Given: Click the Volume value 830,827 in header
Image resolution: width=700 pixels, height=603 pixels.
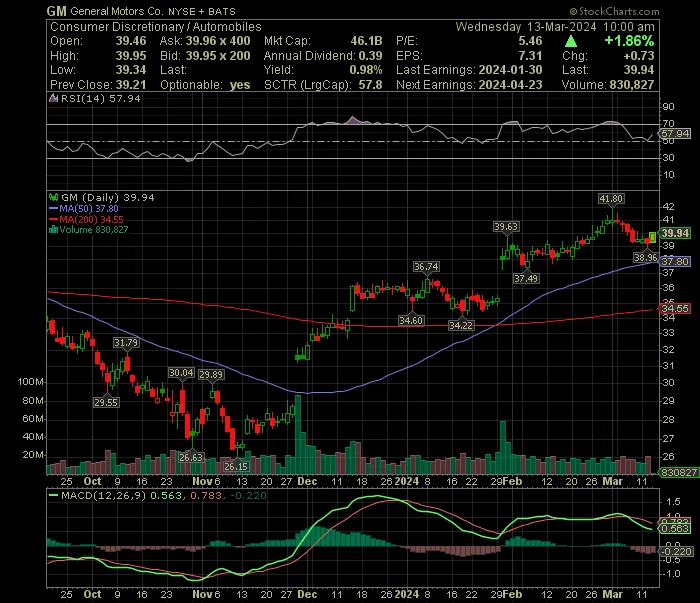Looking at the screenshot, I should tap(630, 85).
